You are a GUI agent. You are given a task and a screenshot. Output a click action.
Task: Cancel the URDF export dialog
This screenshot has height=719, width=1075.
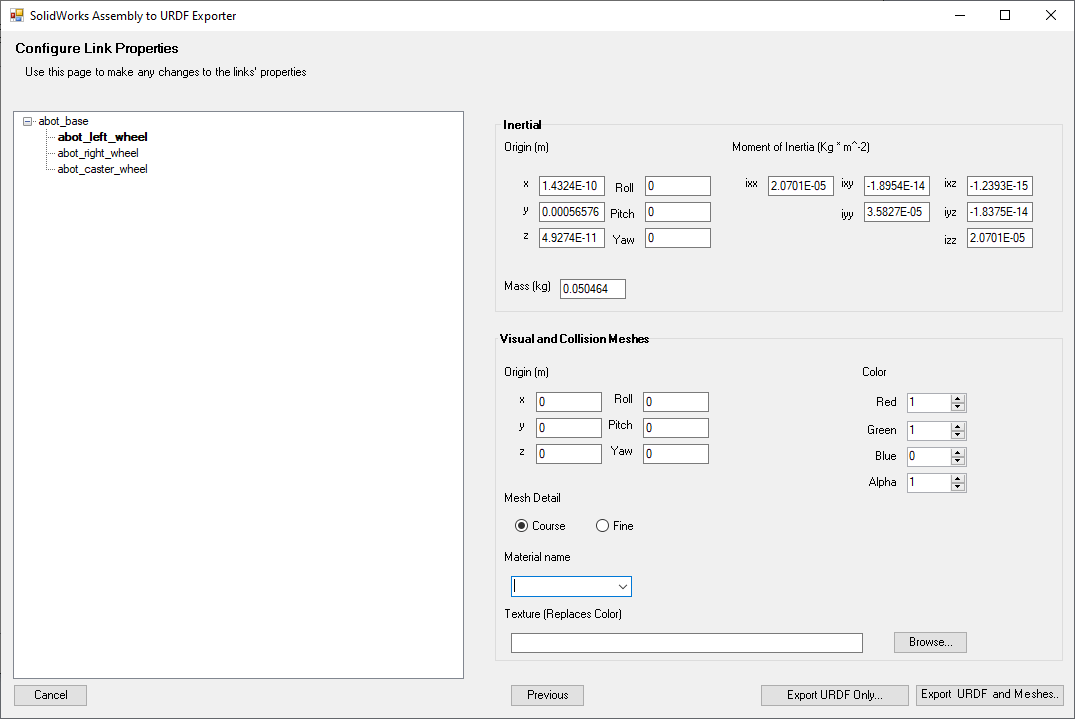click(51, 695)
